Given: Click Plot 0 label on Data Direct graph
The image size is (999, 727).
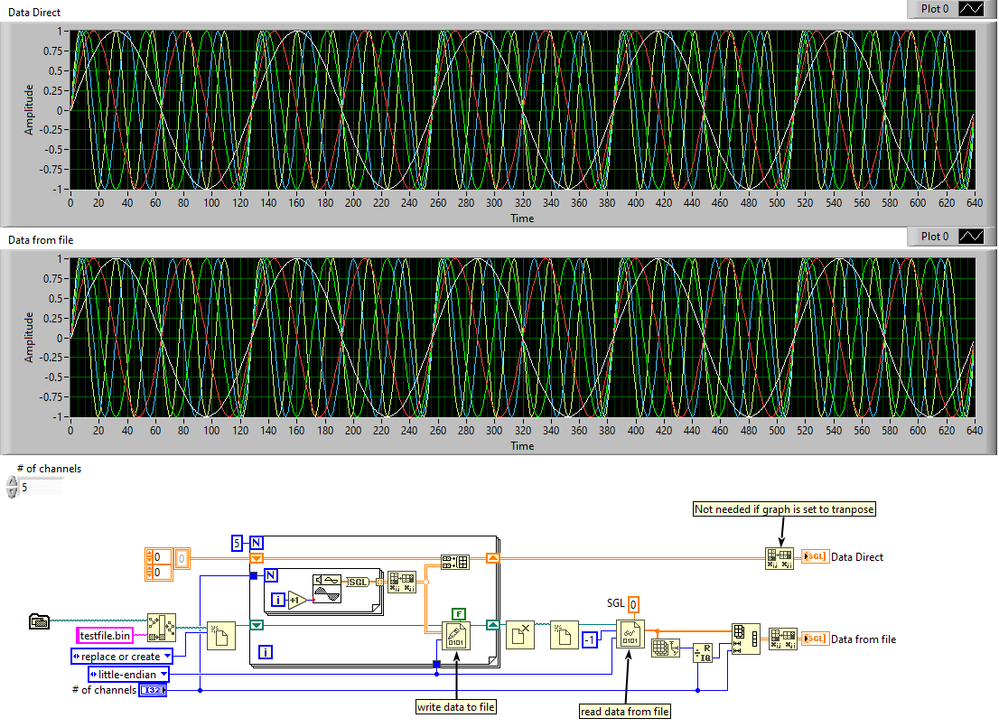Looking at the screenshot, I should pos(935,9).
